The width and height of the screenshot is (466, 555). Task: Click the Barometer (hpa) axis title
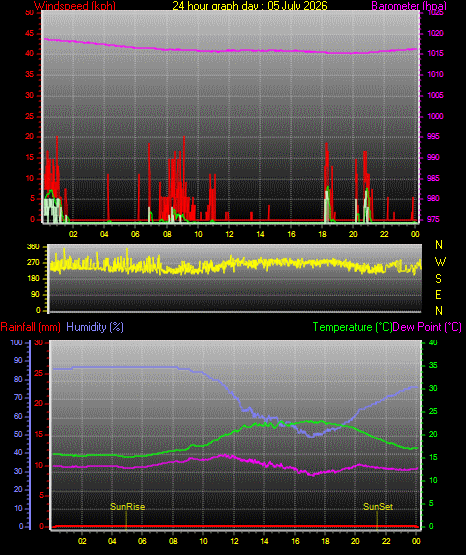point(409,6)
